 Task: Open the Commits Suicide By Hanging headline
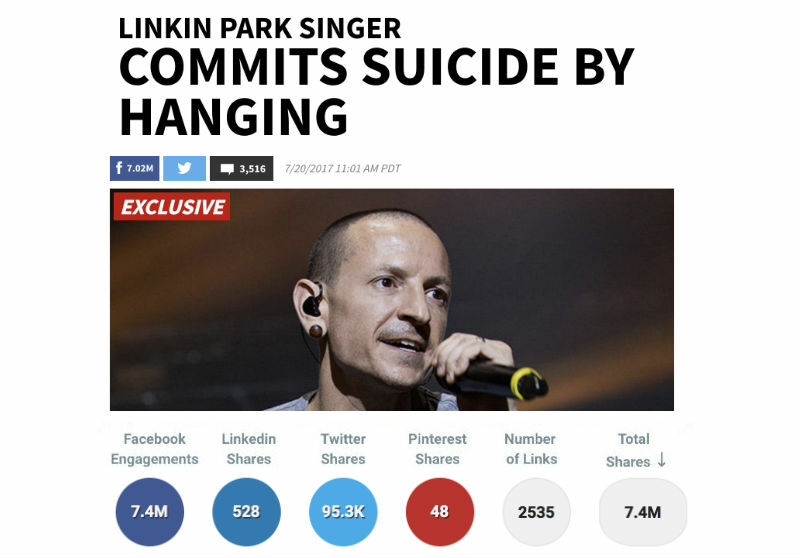377,91
